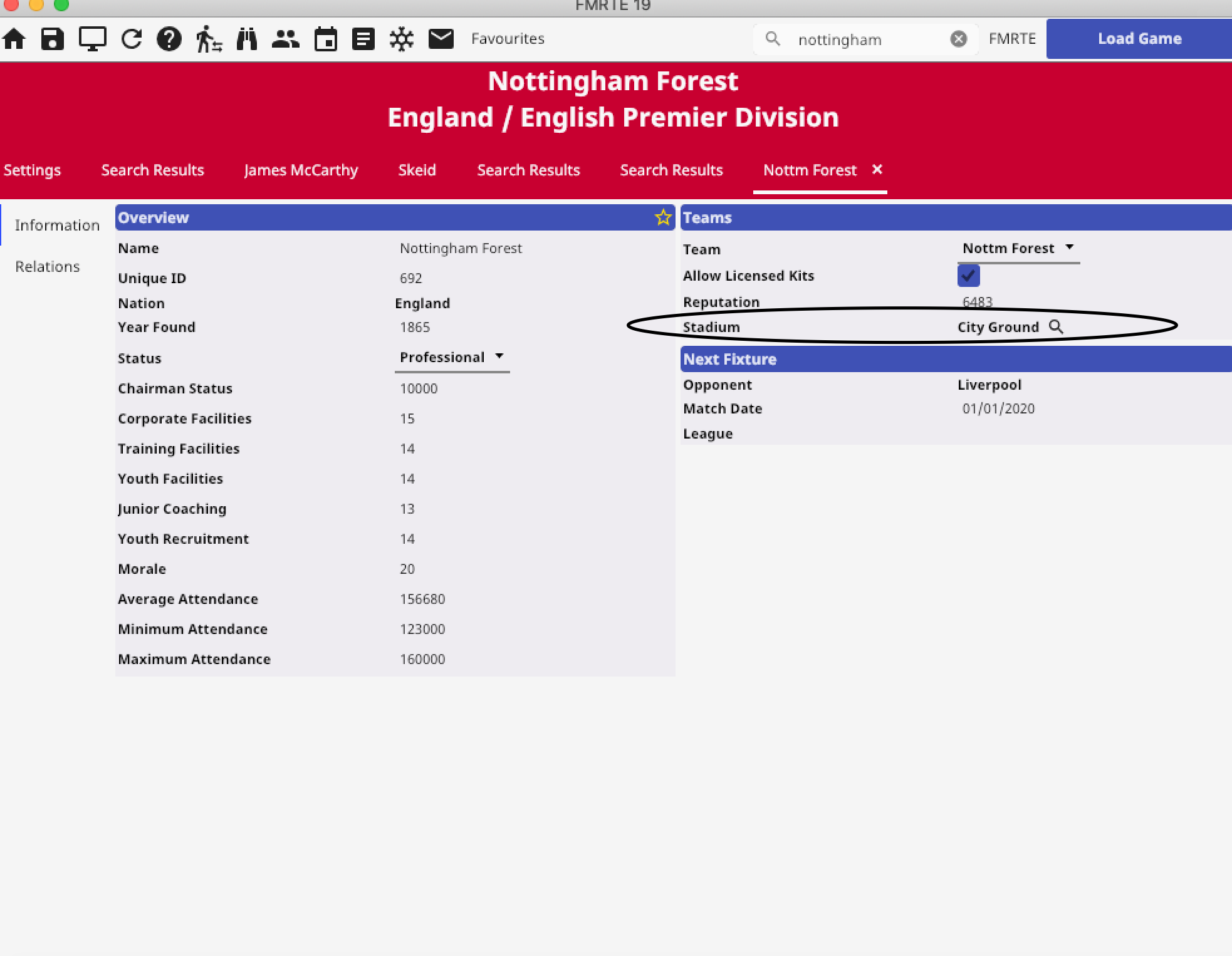Open England nation link
Image resolution: width=1232 pixels, height=956 pixels.
tap(422, 303)
